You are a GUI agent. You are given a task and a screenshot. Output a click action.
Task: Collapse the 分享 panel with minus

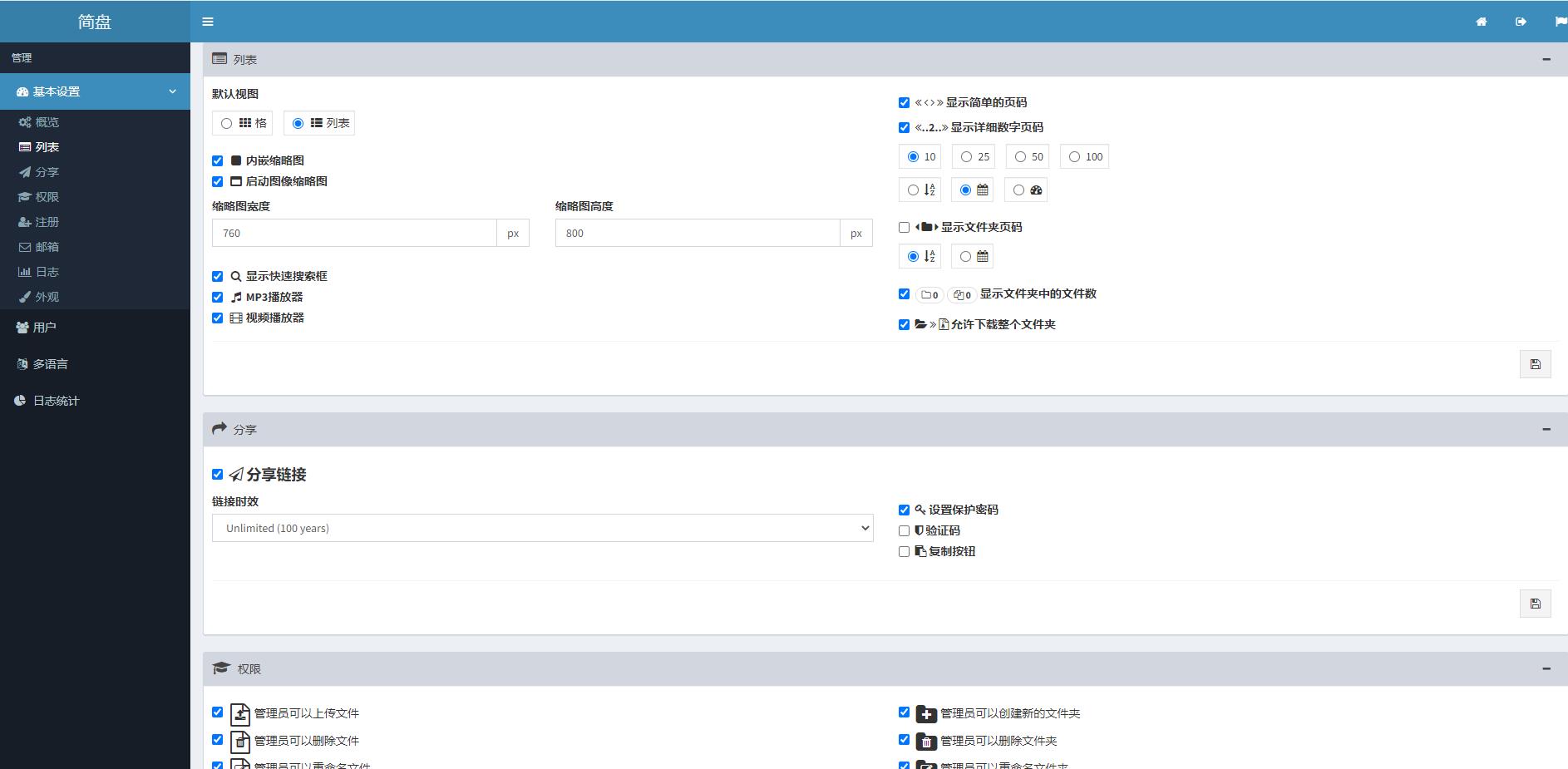(x=1546, y=429)
